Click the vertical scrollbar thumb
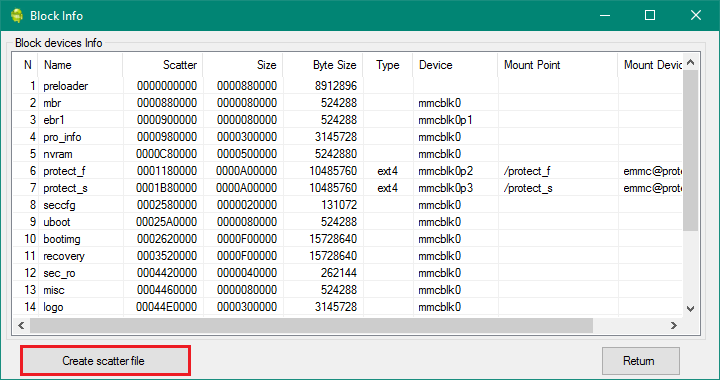The width and height of the screenshot is (720, 380). pyautogui.click(x=691, y=151)
